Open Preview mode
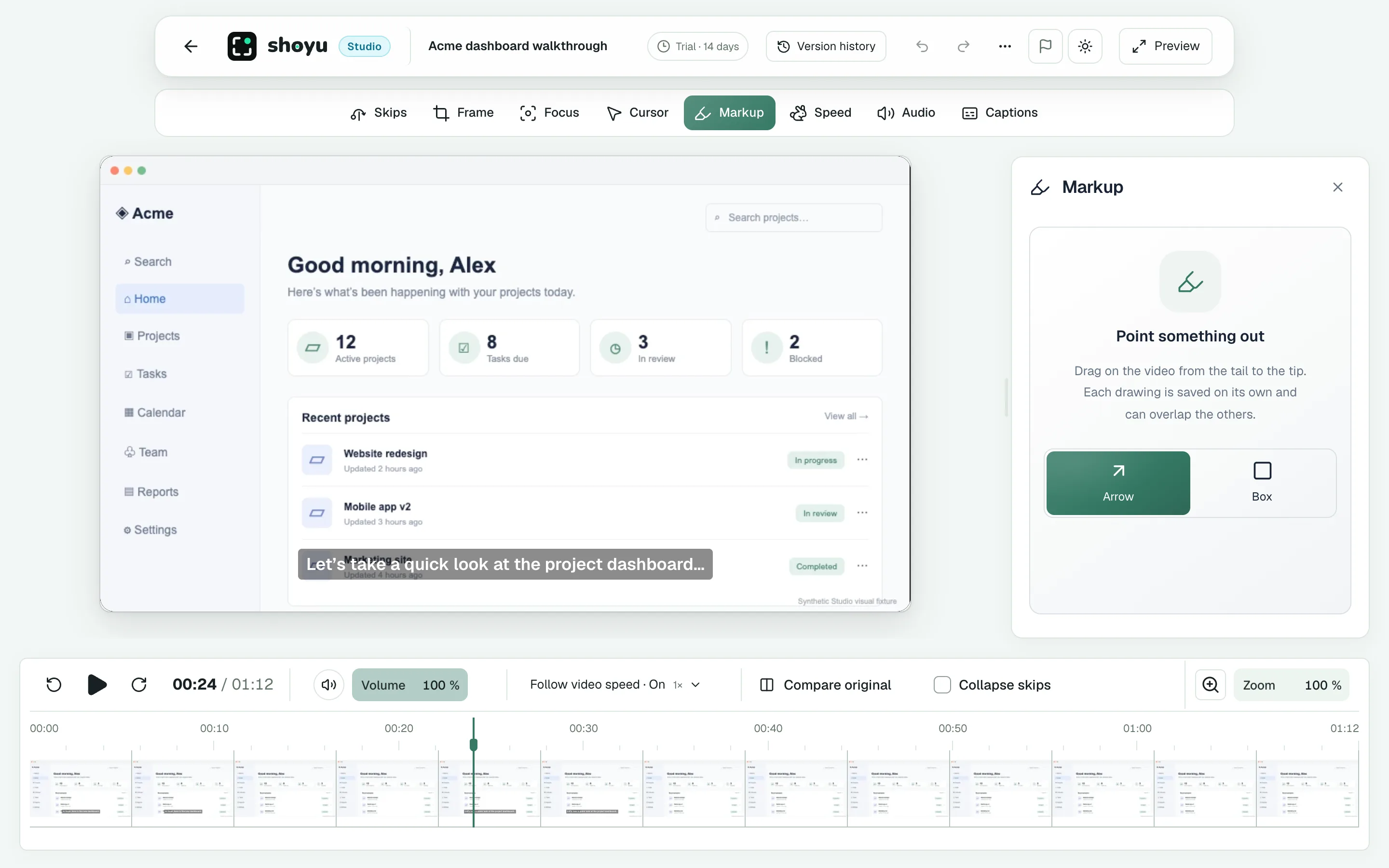Viewport: 1389px width, 868px height. pos(1165,46)
